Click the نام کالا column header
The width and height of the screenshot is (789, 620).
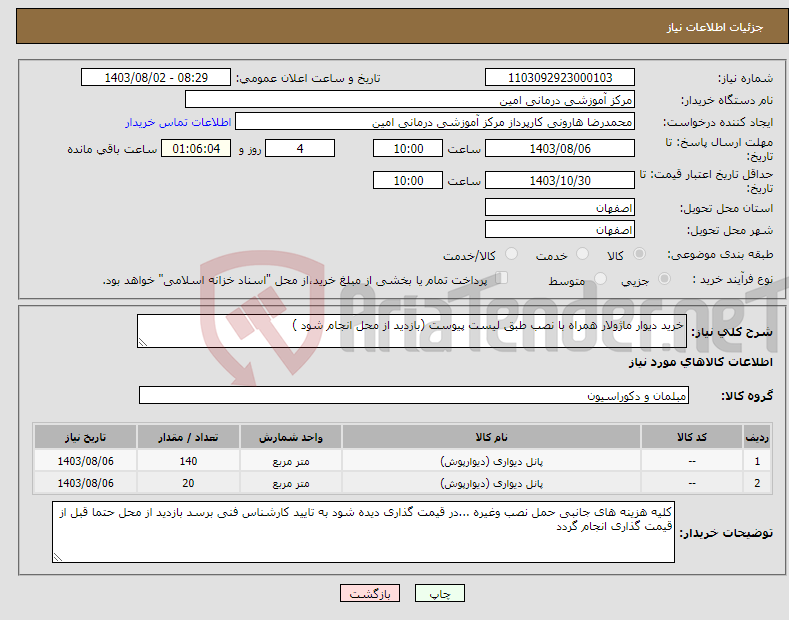491,437
